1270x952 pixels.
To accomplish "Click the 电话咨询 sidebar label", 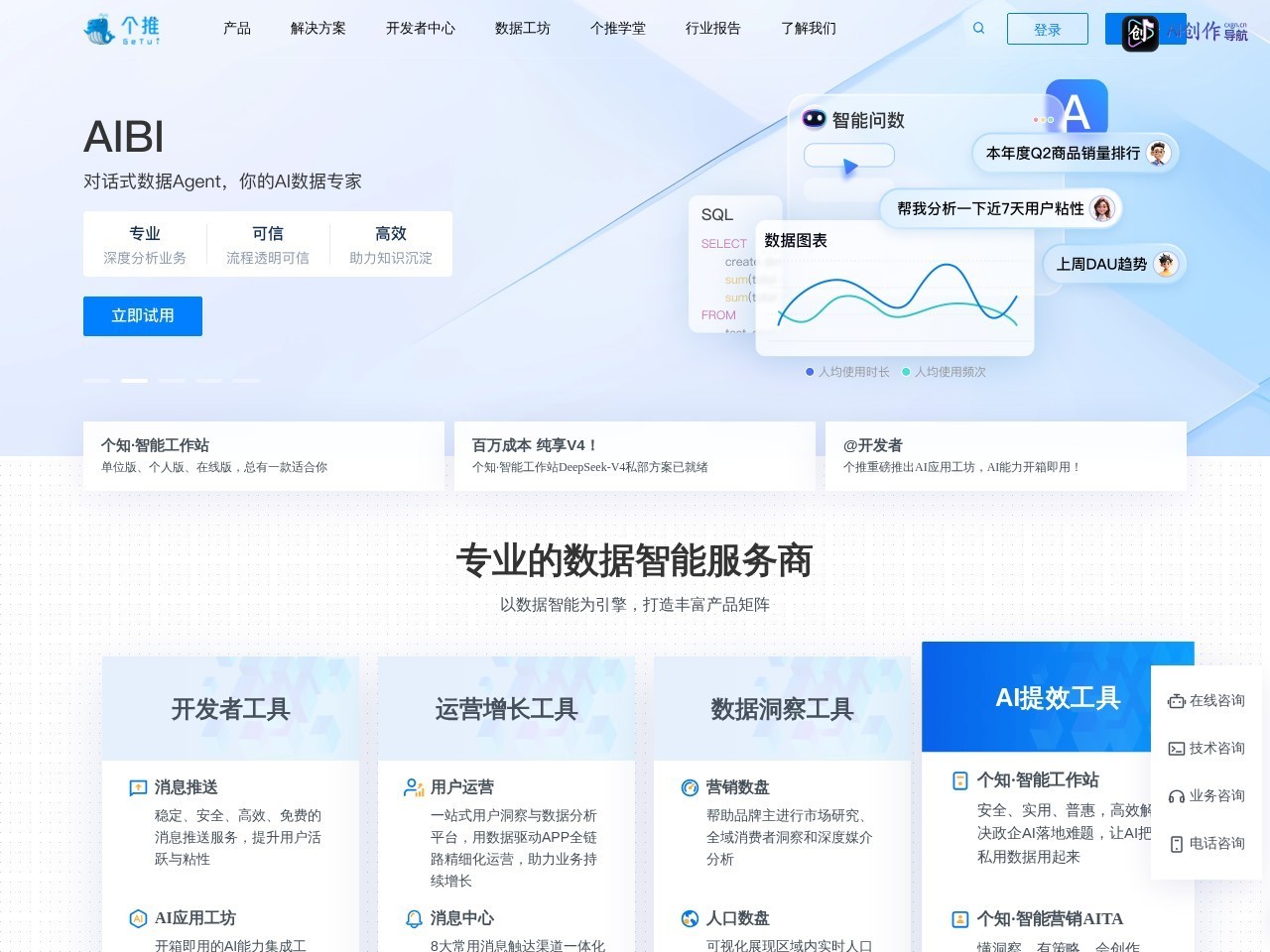I will (1216, 844).
